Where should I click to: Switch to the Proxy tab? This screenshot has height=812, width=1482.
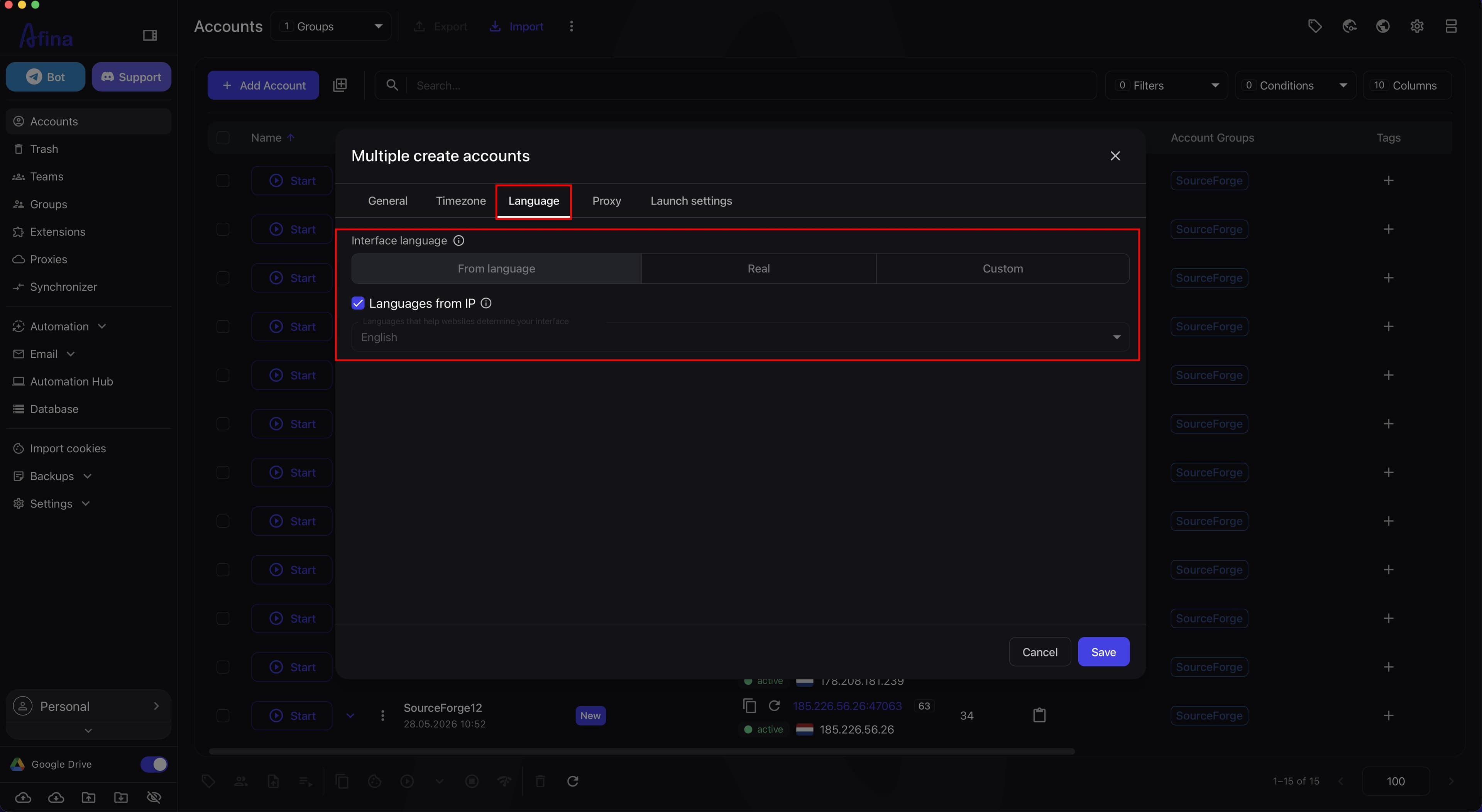coord(607,201)
